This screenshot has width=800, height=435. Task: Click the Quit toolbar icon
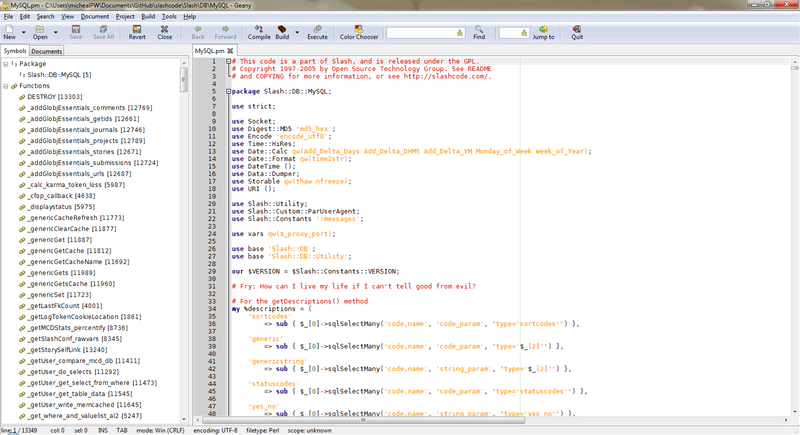(577, 32)
